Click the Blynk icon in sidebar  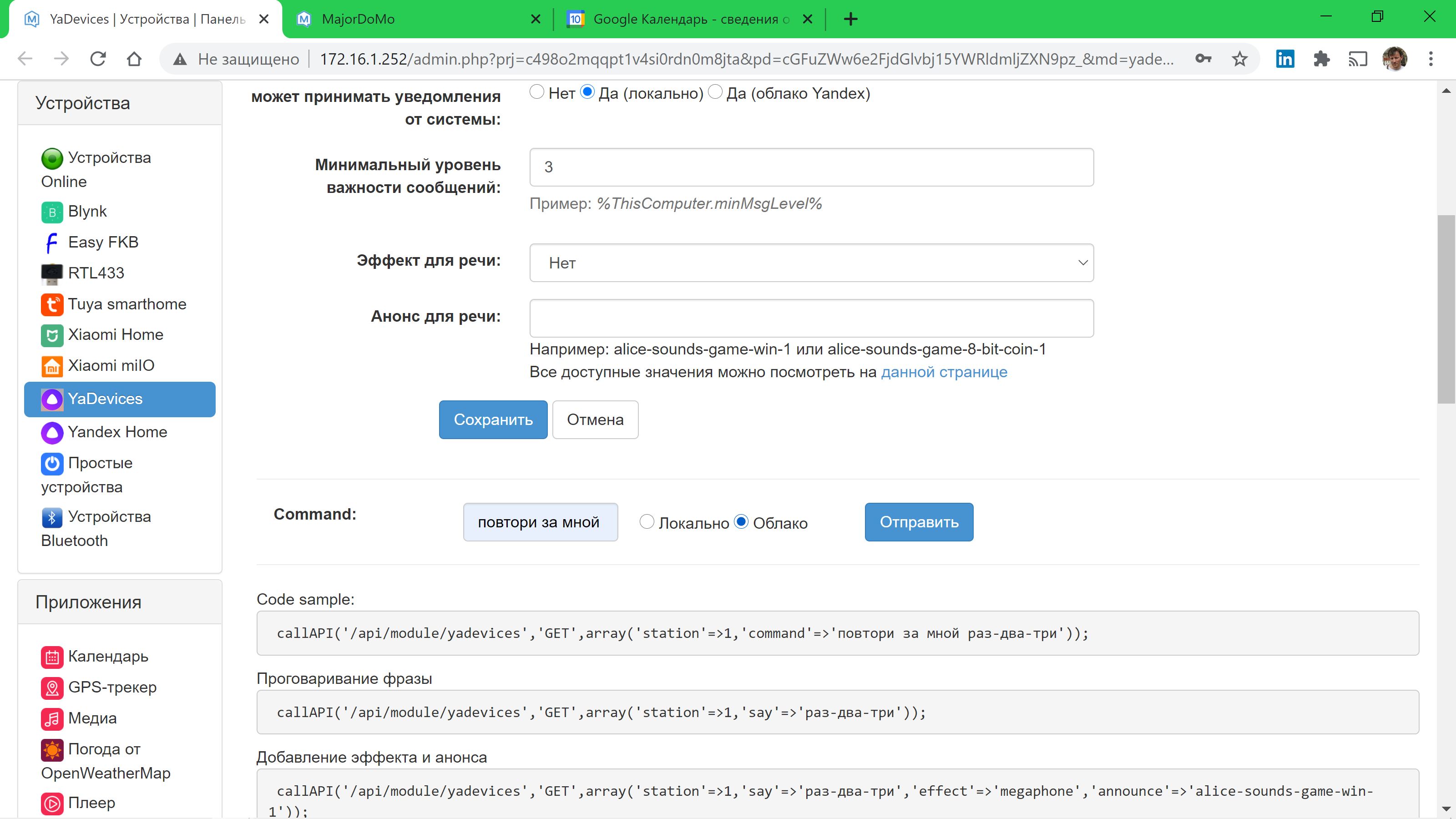point(52,212)
